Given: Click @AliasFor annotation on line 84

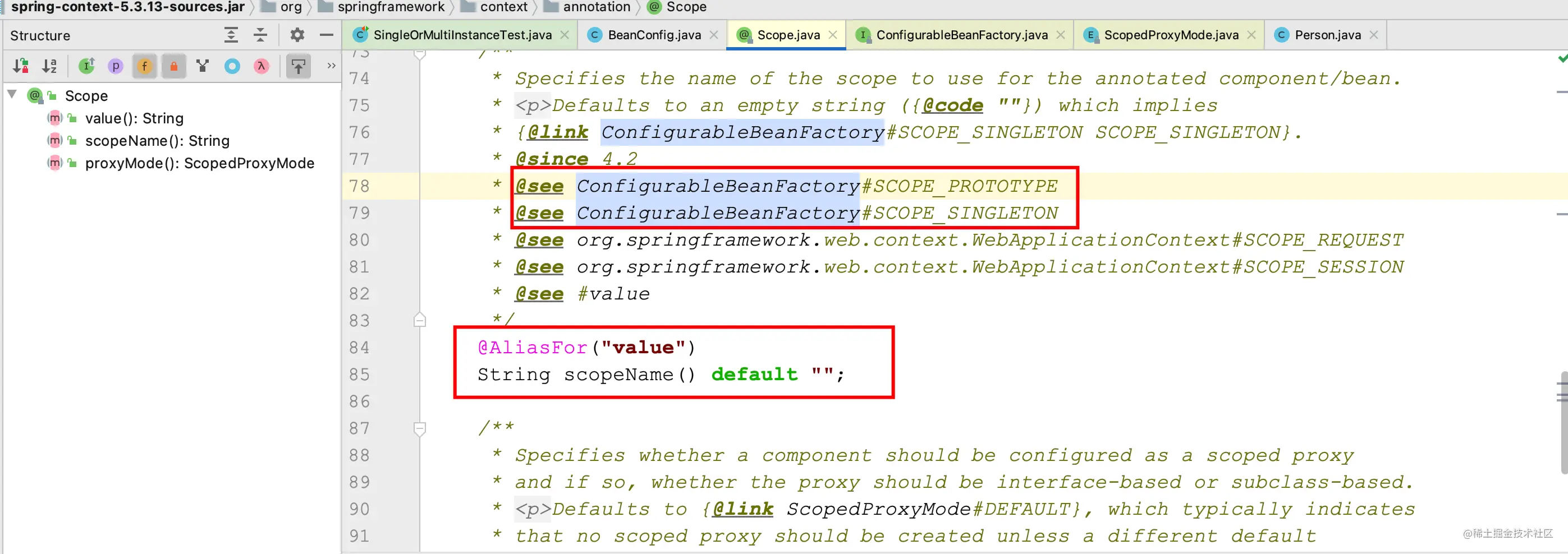Looking at the screenshot, I should (533, 347).
